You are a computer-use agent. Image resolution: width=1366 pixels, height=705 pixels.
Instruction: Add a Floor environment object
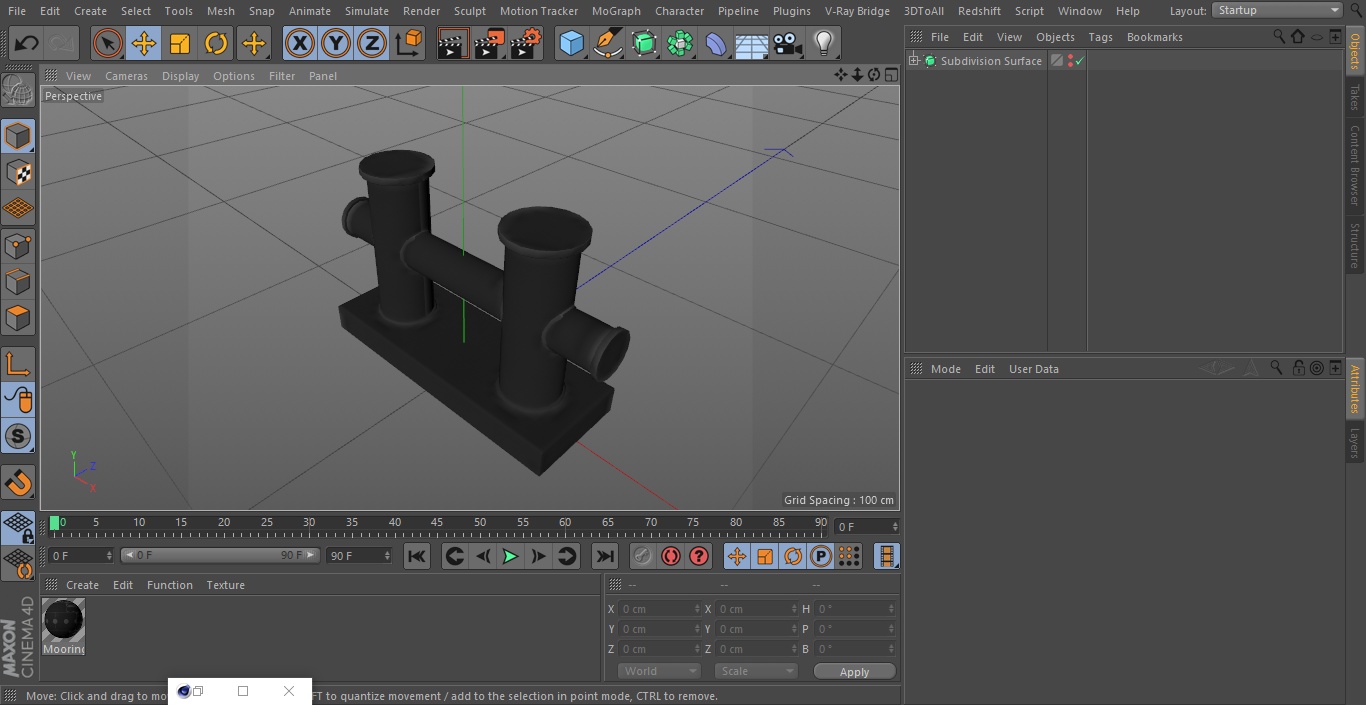coord(752,44)
